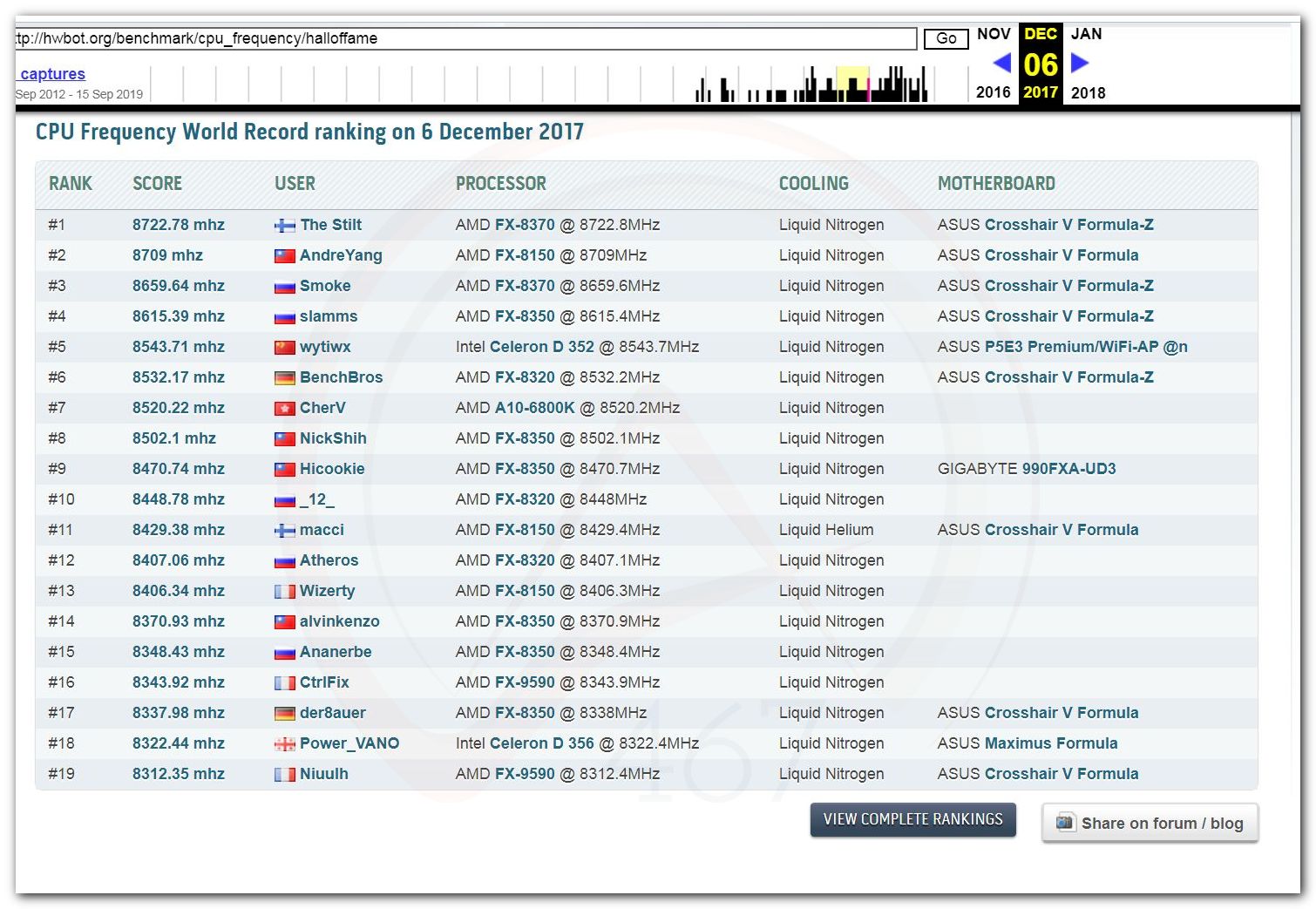Click the China flag next to wytiwx
This screenshot has height=909, width=1316.
click(285, 348)
